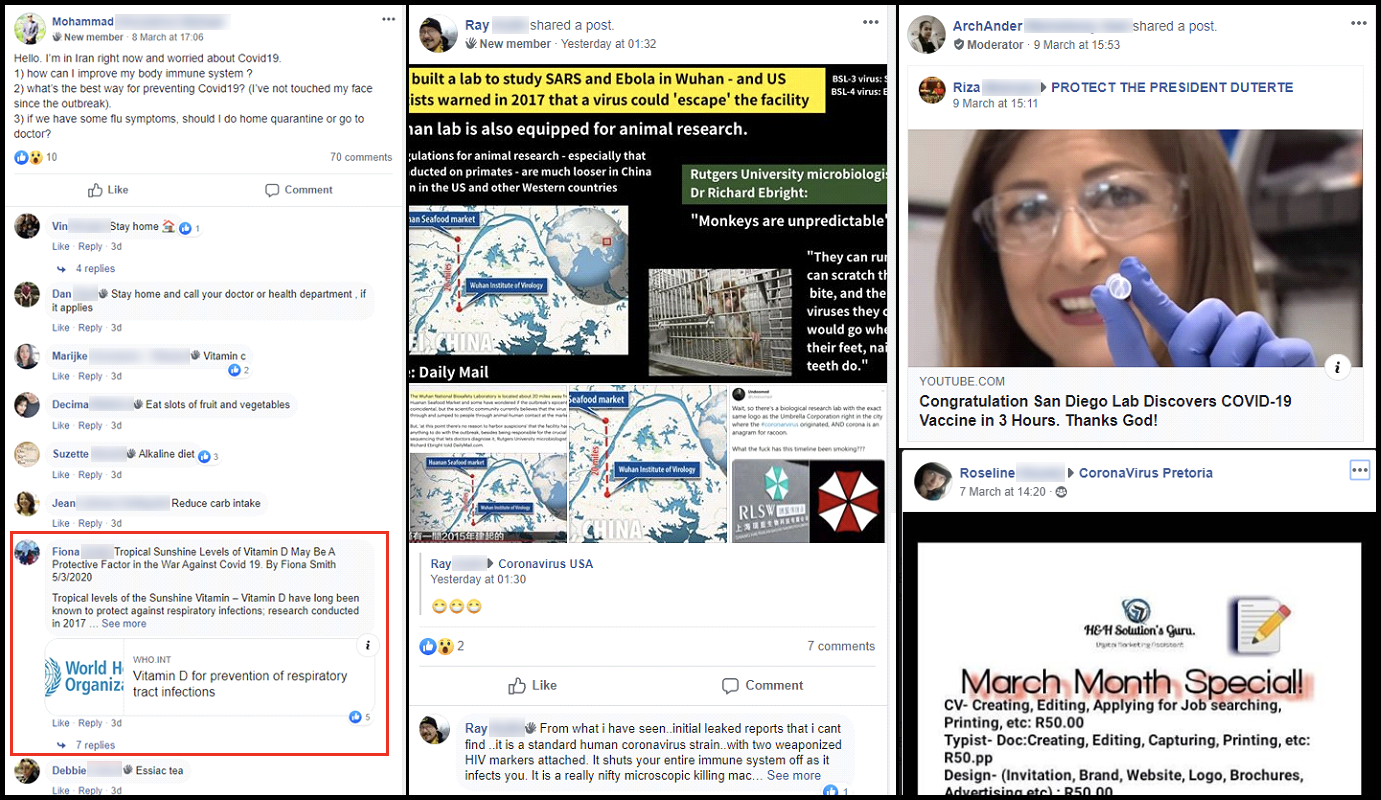1381x800 pixels.
Task: Open Mohammad's profile name link
Action: (x=140, y=21)
